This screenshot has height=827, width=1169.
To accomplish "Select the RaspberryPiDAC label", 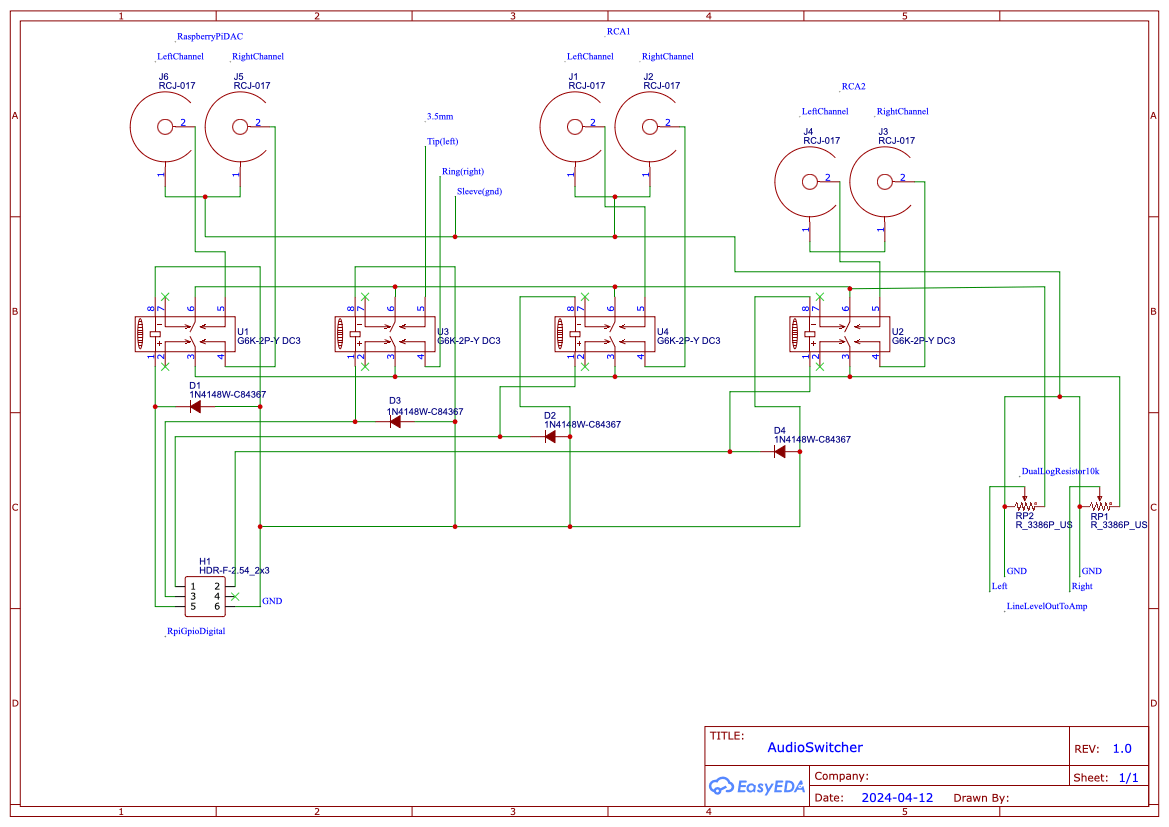I will pyautogui.click(x=209, y=37).
